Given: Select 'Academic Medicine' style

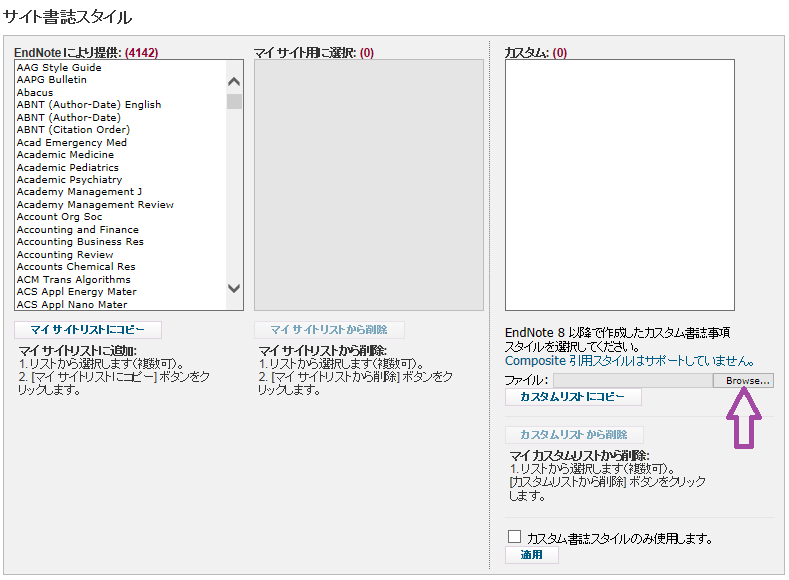Looking at the screenshot, I should (x=65, y=154).
